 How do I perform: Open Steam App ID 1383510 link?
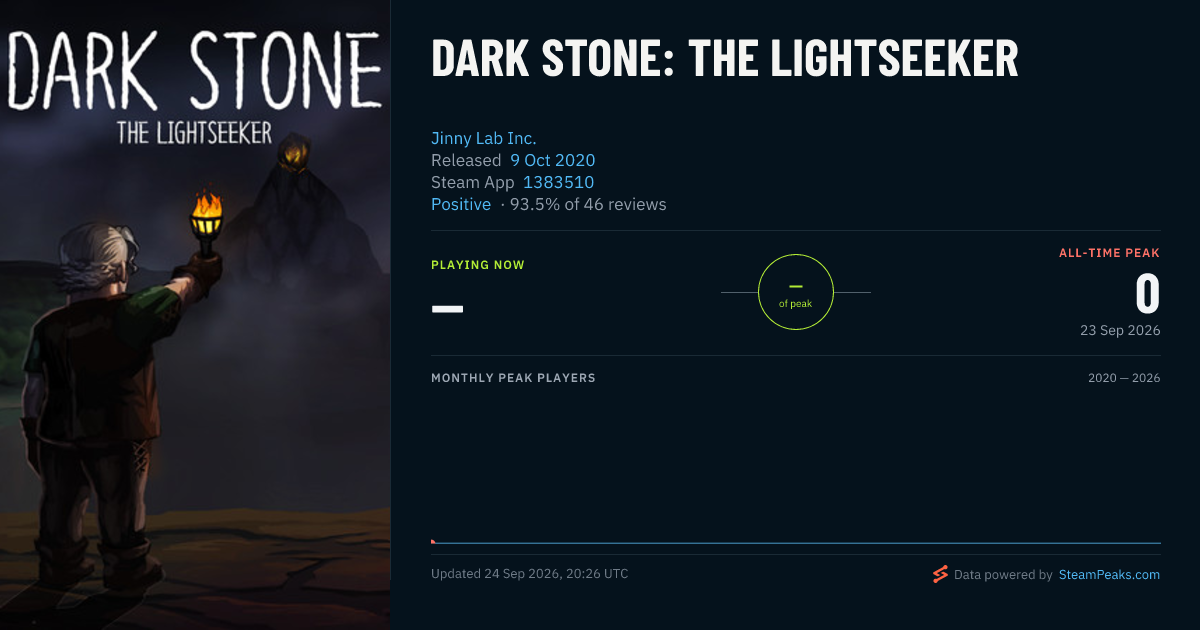click(559, 182)
